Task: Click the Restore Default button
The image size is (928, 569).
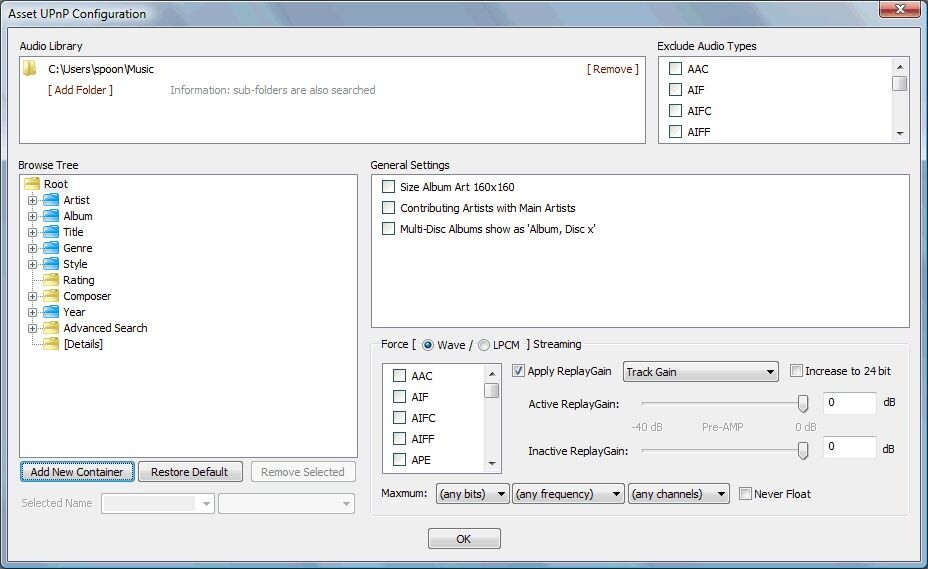Action: pos(189,472)
